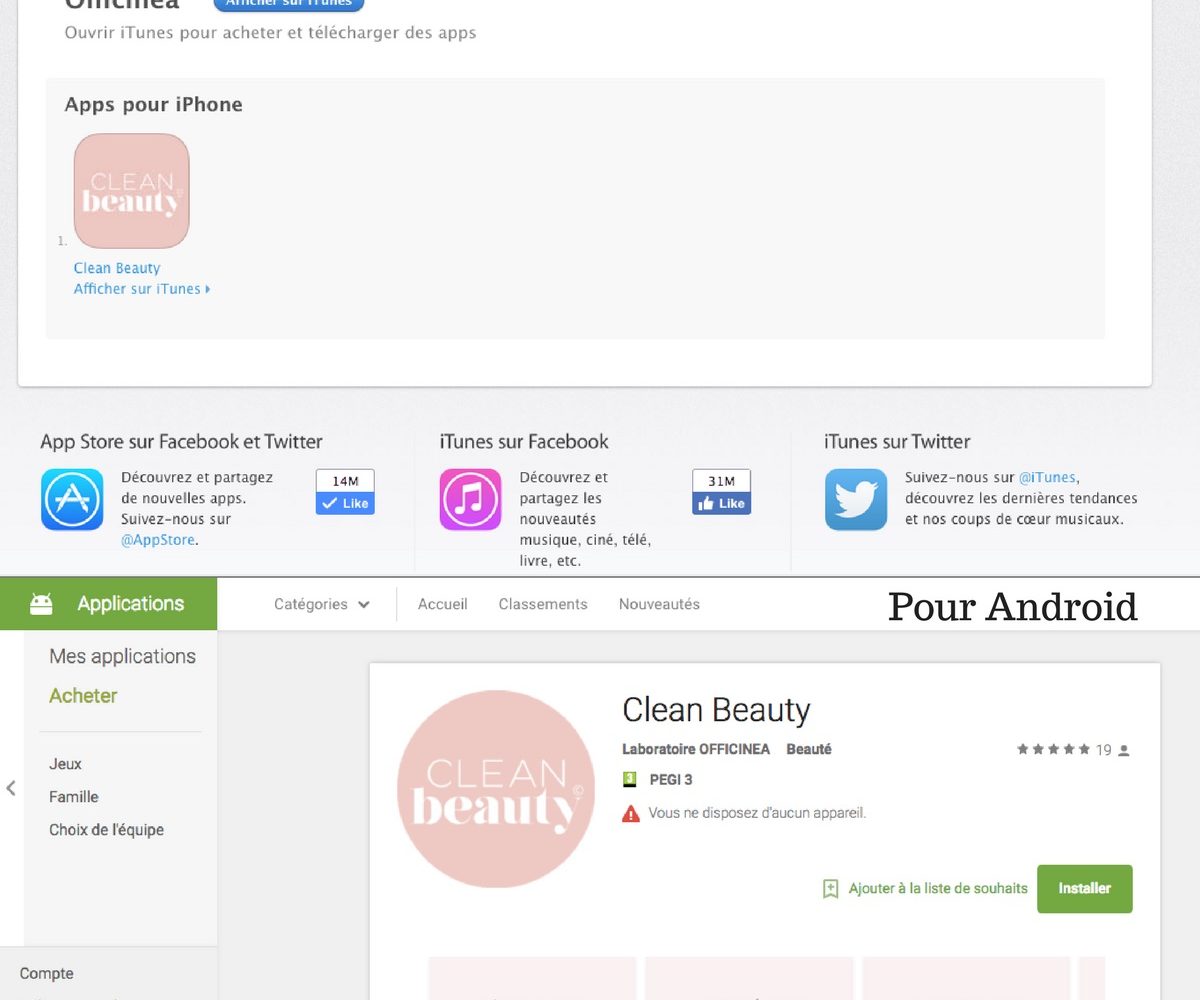
Task: Like the App Store Facebook page
Action: pos(345,504)
